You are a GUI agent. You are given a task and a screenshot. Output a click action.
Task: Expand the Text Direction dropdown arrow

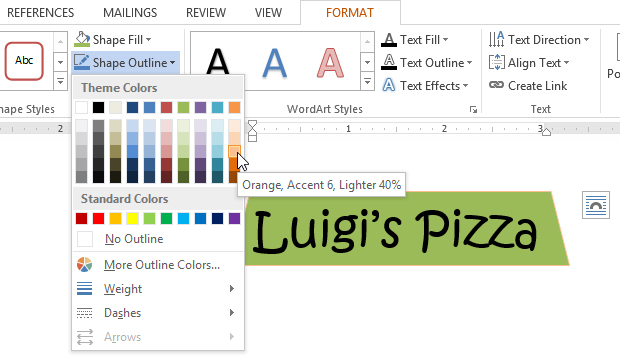point(586,40)
